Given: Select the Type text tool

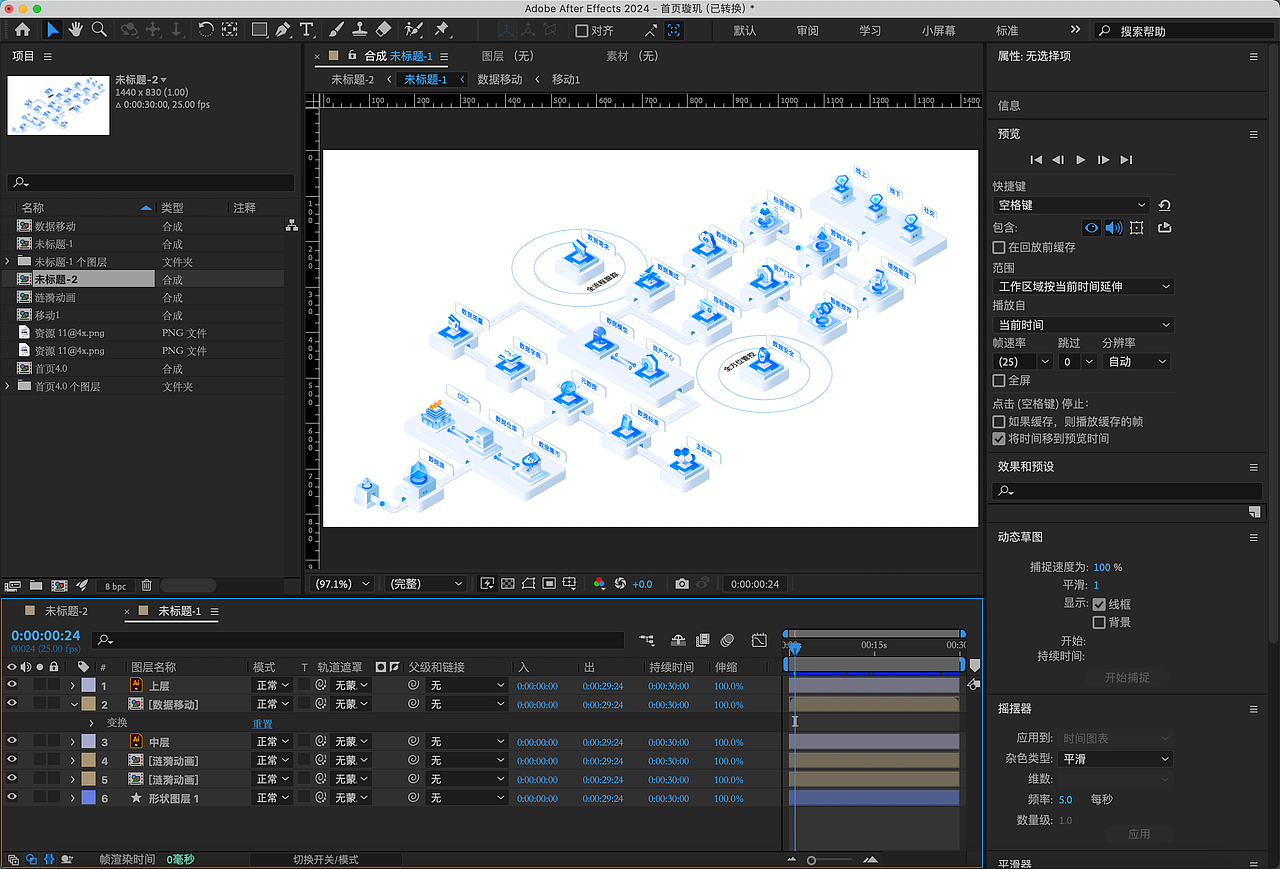Looking at the screenshot, I should [x=307, y=30].
